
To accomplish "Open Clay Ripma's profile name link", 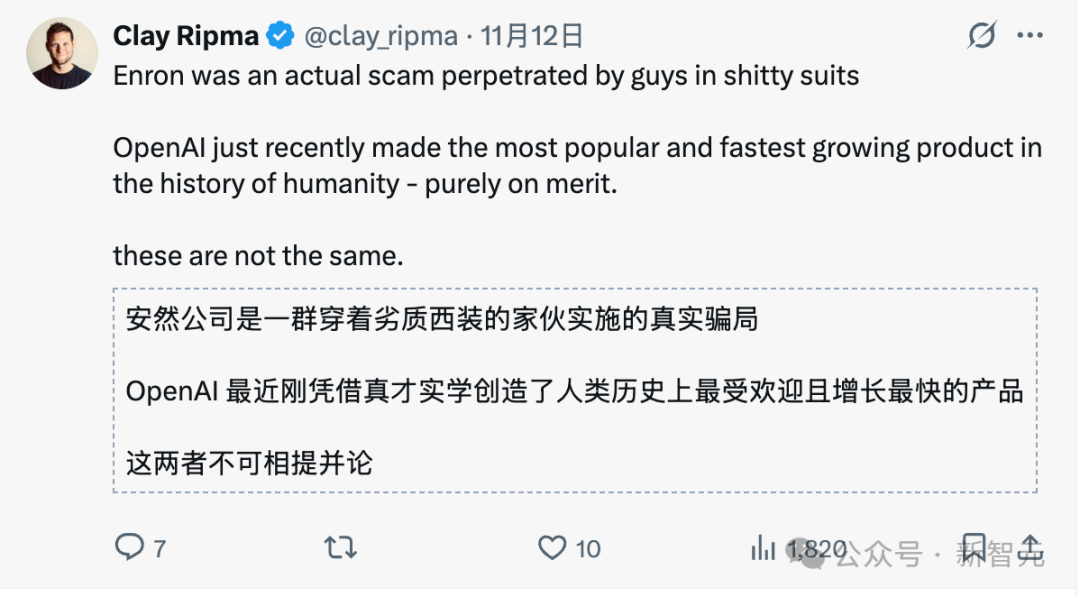I will [x=185, y=34].
